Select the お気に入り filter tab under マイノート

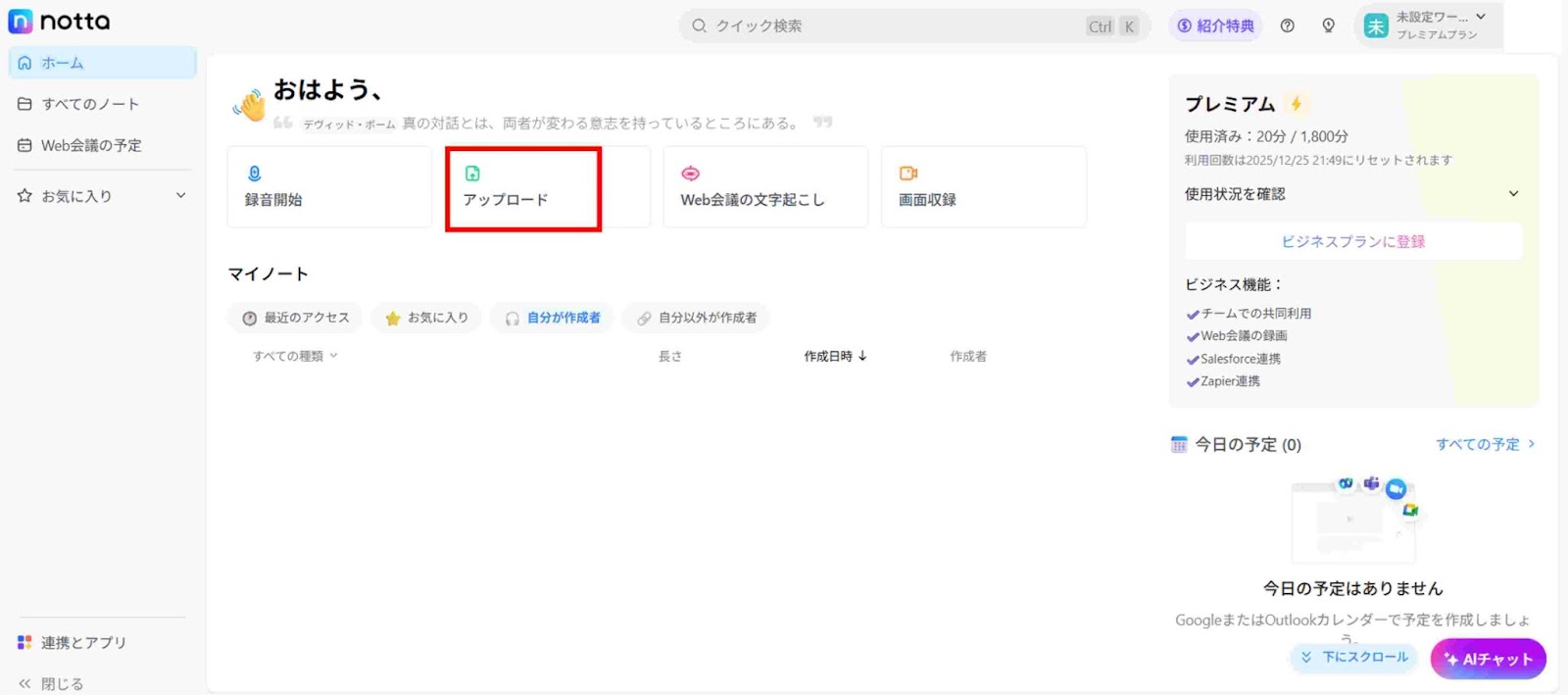[426, 318]
